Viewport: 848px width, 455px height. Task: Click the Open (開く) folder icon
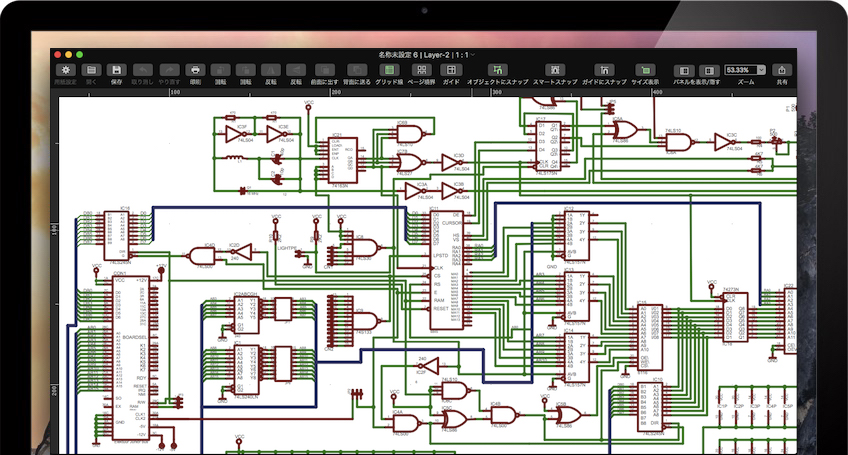92,70
